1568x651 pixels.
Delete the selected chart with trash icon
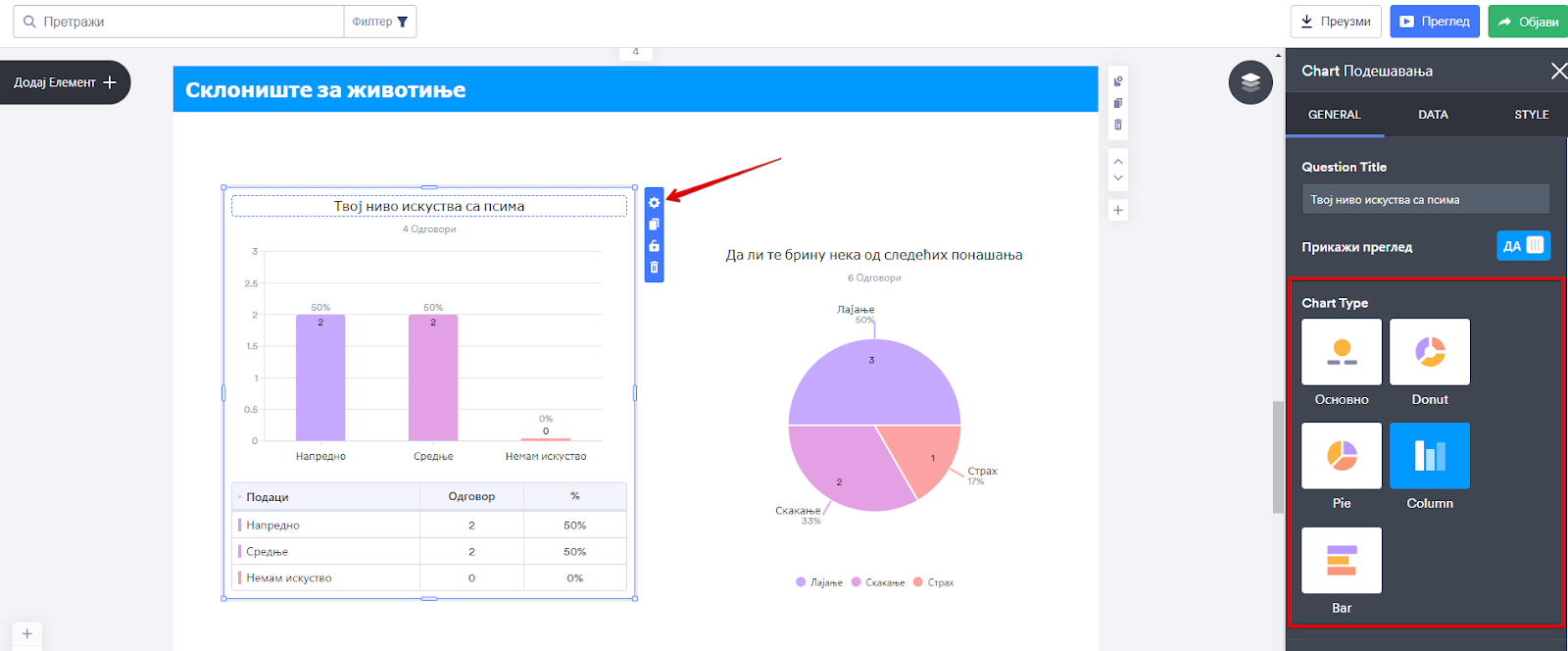[x=654, y=268]
